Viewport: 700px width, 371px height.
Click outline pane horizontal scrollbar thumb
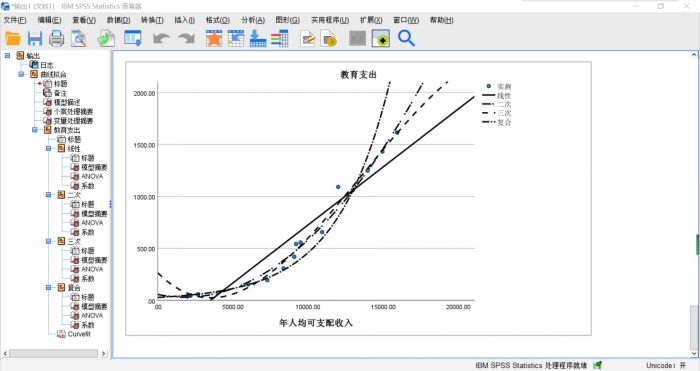pyautogui.click(x=54, y=354)
